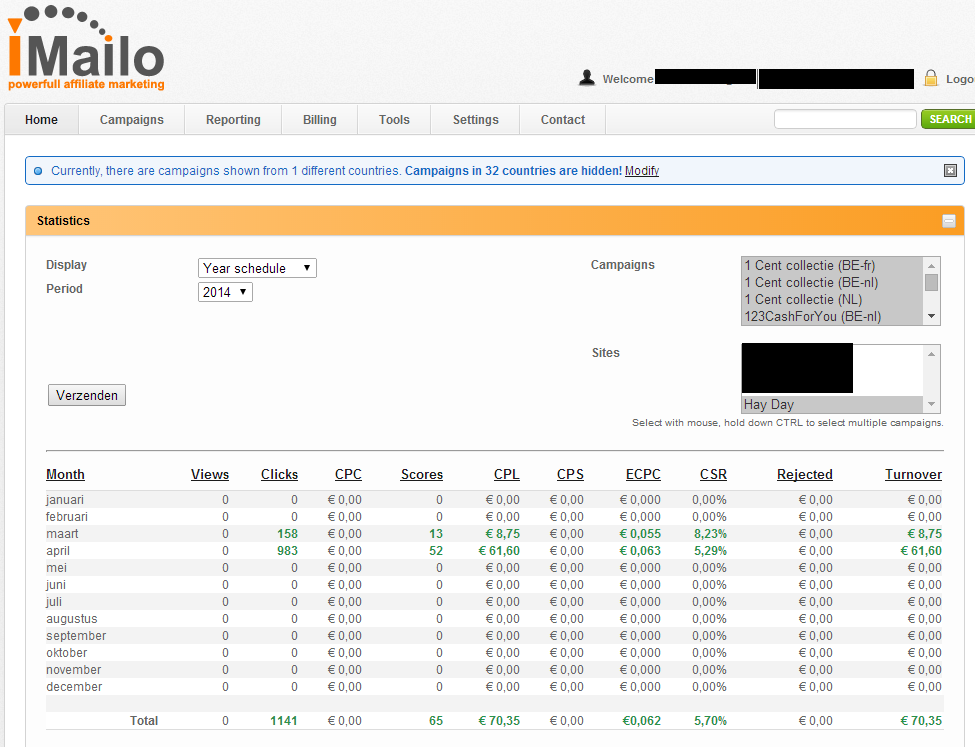
Task: Click total clicks value 1141
Action: [x=284, y=721]
